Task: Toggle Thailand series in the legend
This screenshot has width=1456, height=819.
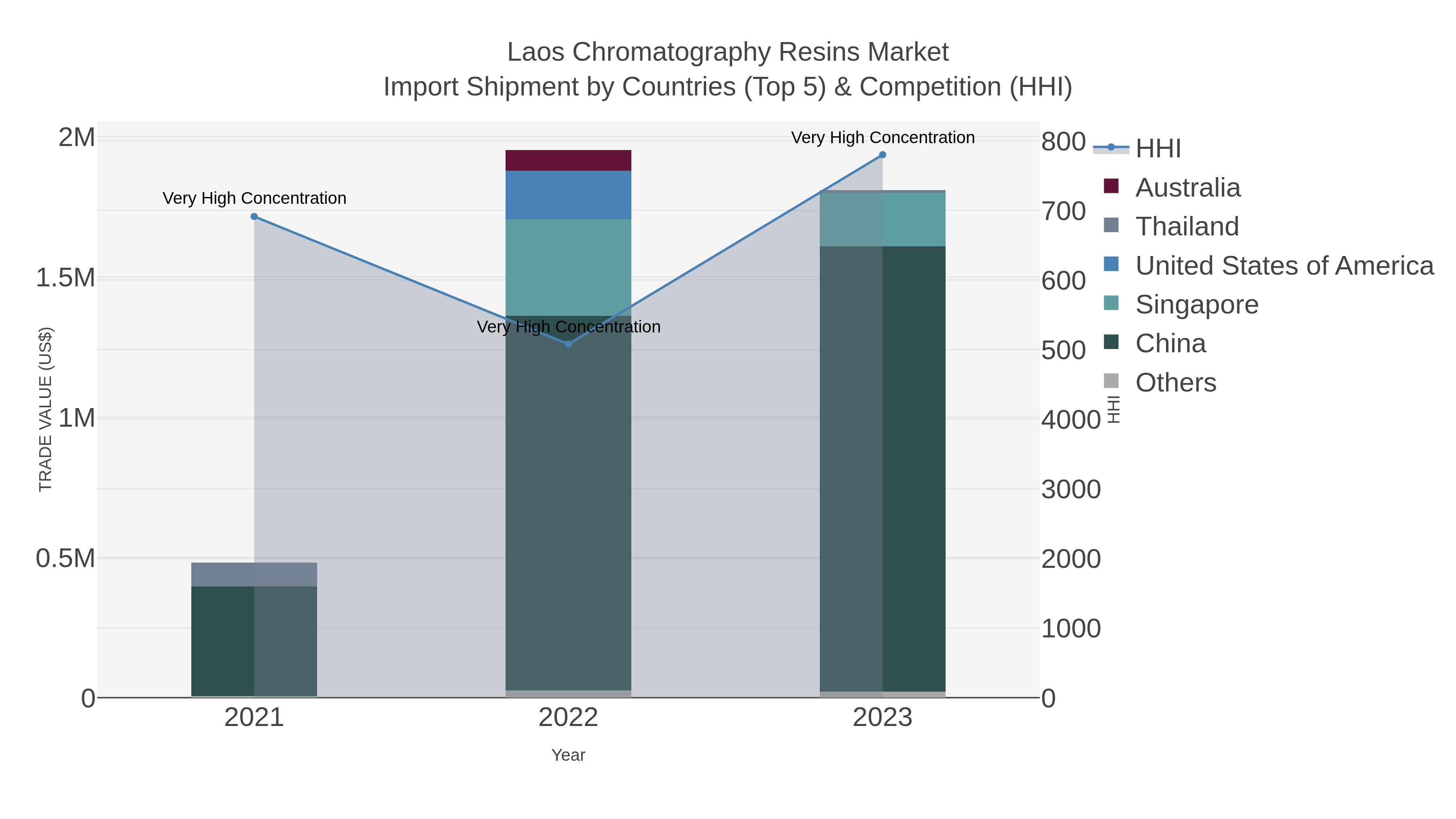Action: (1171, 226)
